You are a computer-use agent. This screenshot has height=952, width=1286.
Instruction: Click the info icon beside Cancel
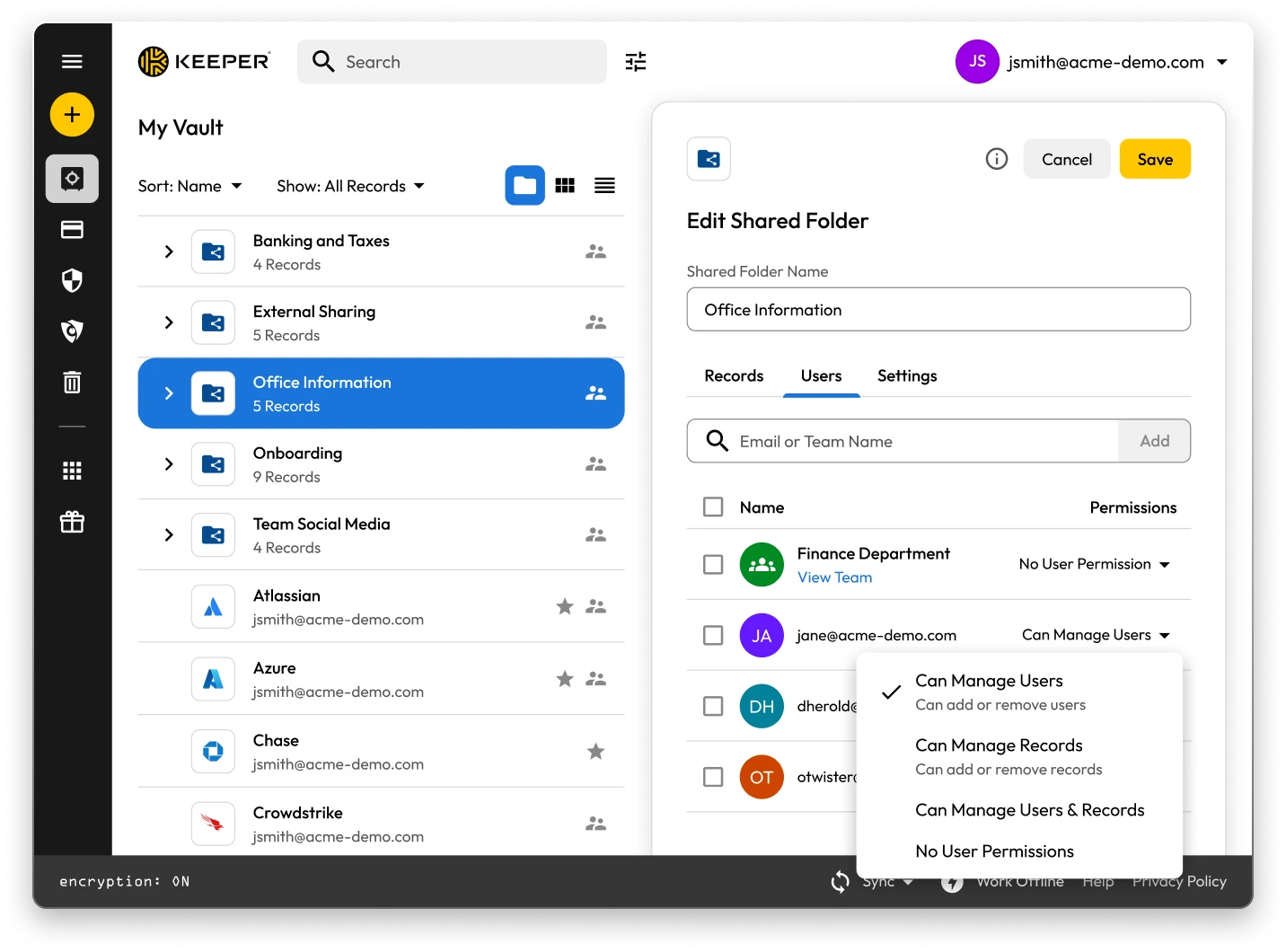[997, 159]
